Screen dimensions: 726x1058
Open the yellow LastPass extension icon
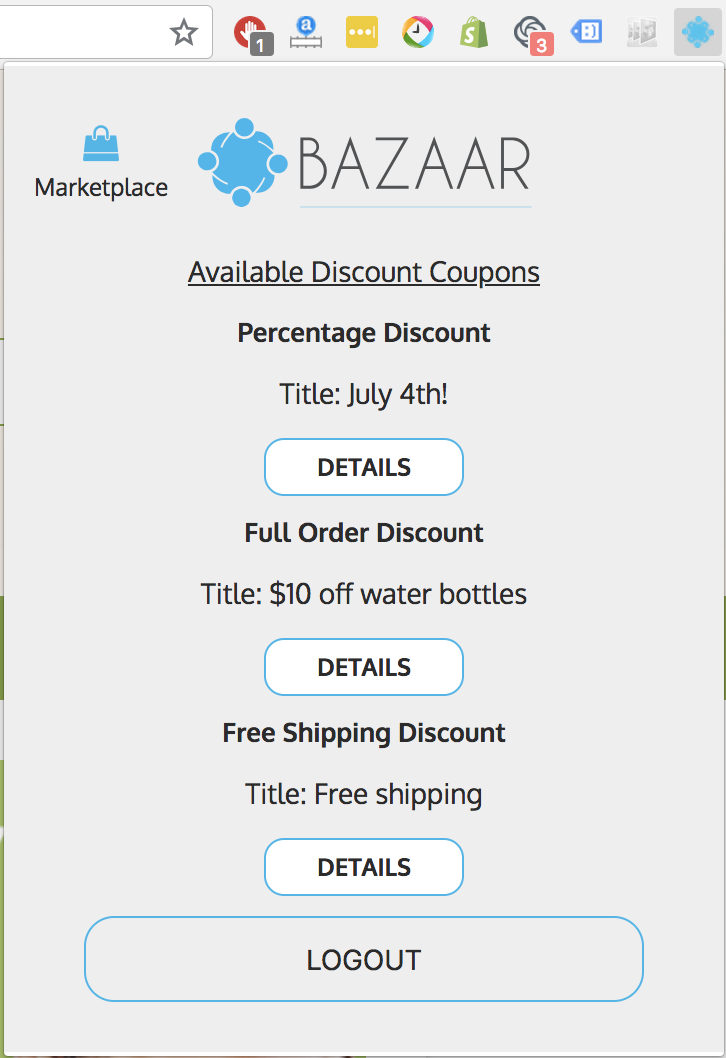tap(362, 32)
